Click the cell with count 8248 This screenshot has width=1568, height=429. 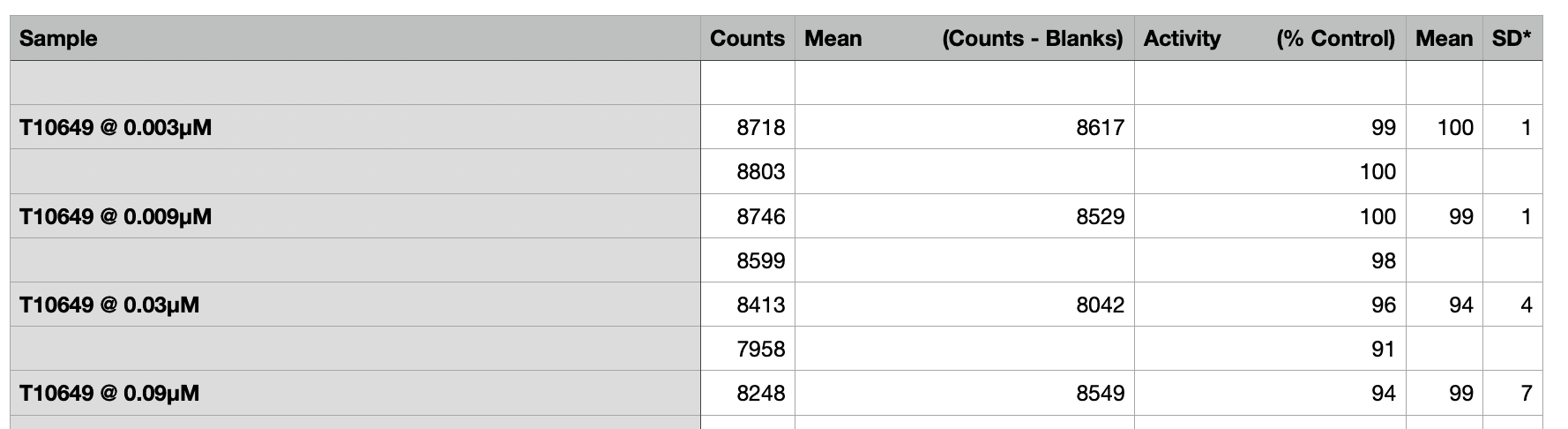click(x=748, y=393)
